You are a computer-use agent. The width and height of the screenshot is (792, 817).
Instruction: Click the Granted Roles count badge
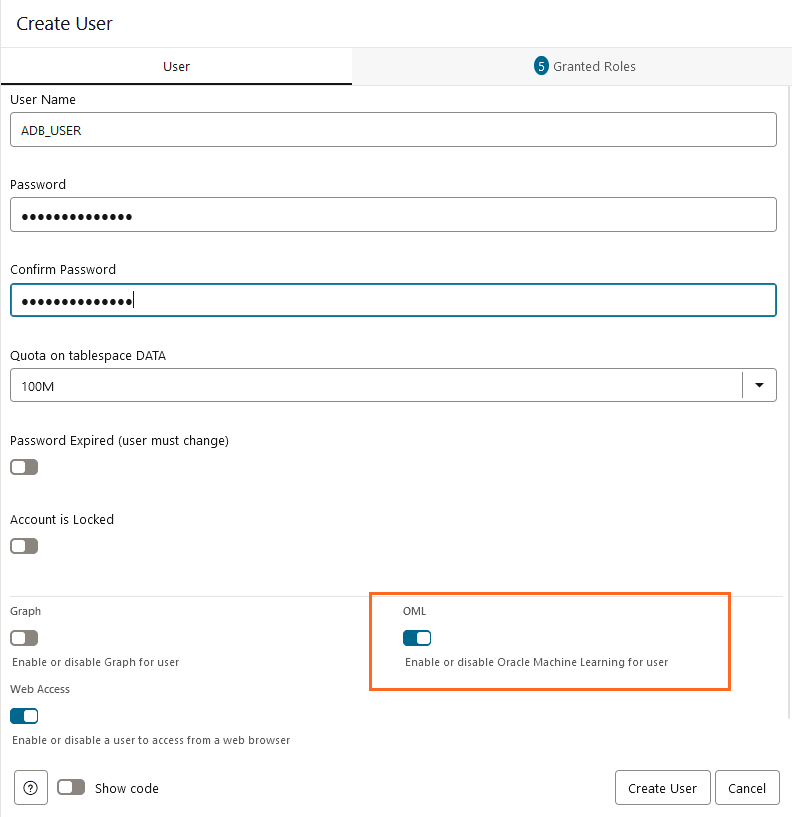(x=541, y=66)
